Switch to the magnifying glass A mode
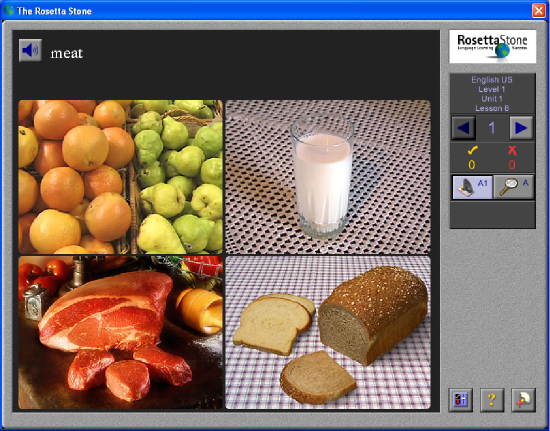Viewport: 550px width, 431px height. tap(514, 187)
